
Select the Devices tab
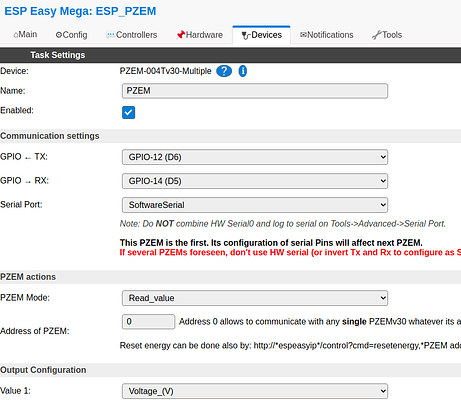tap(262, 35)
